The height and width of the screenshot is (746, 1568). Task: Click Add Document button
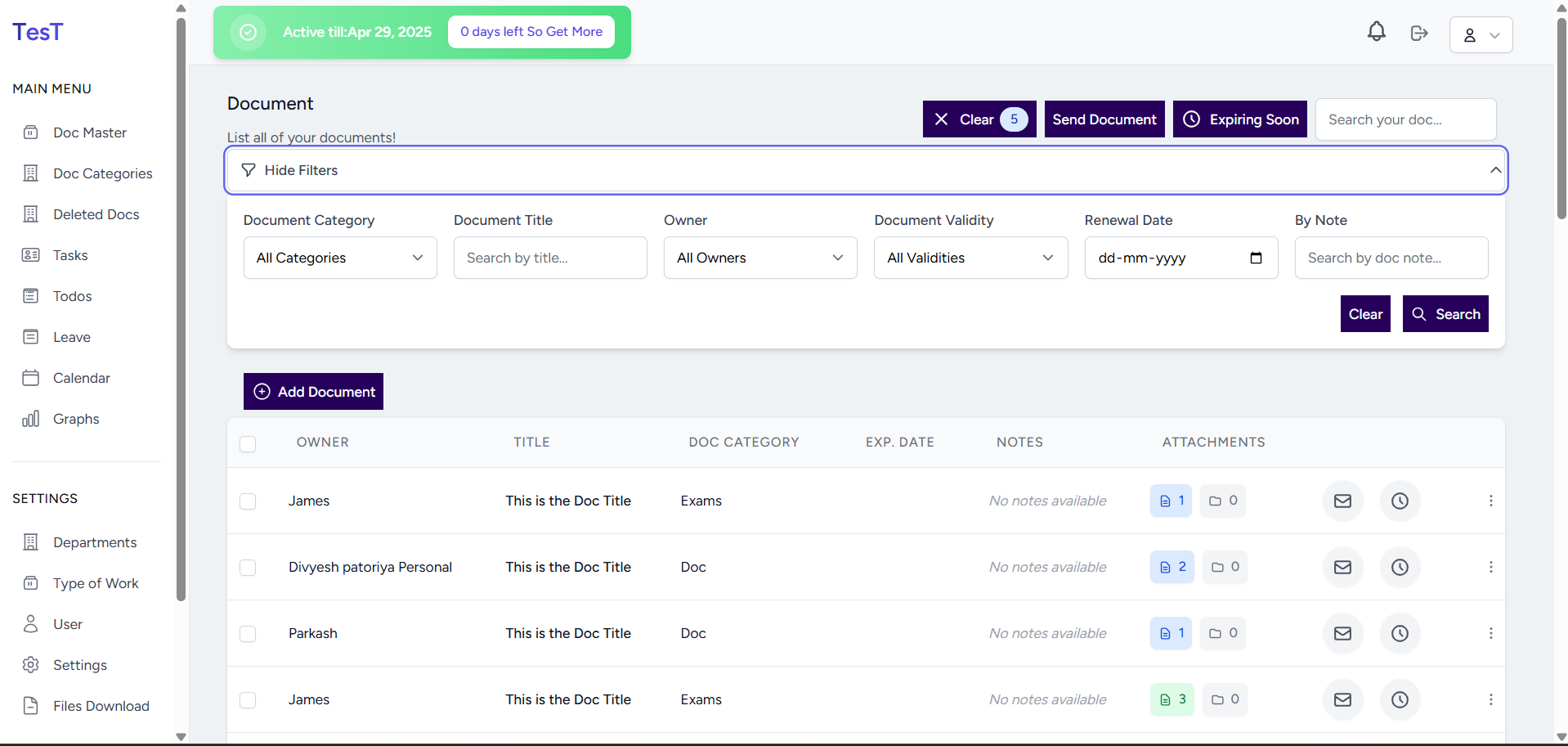[313, 392]
